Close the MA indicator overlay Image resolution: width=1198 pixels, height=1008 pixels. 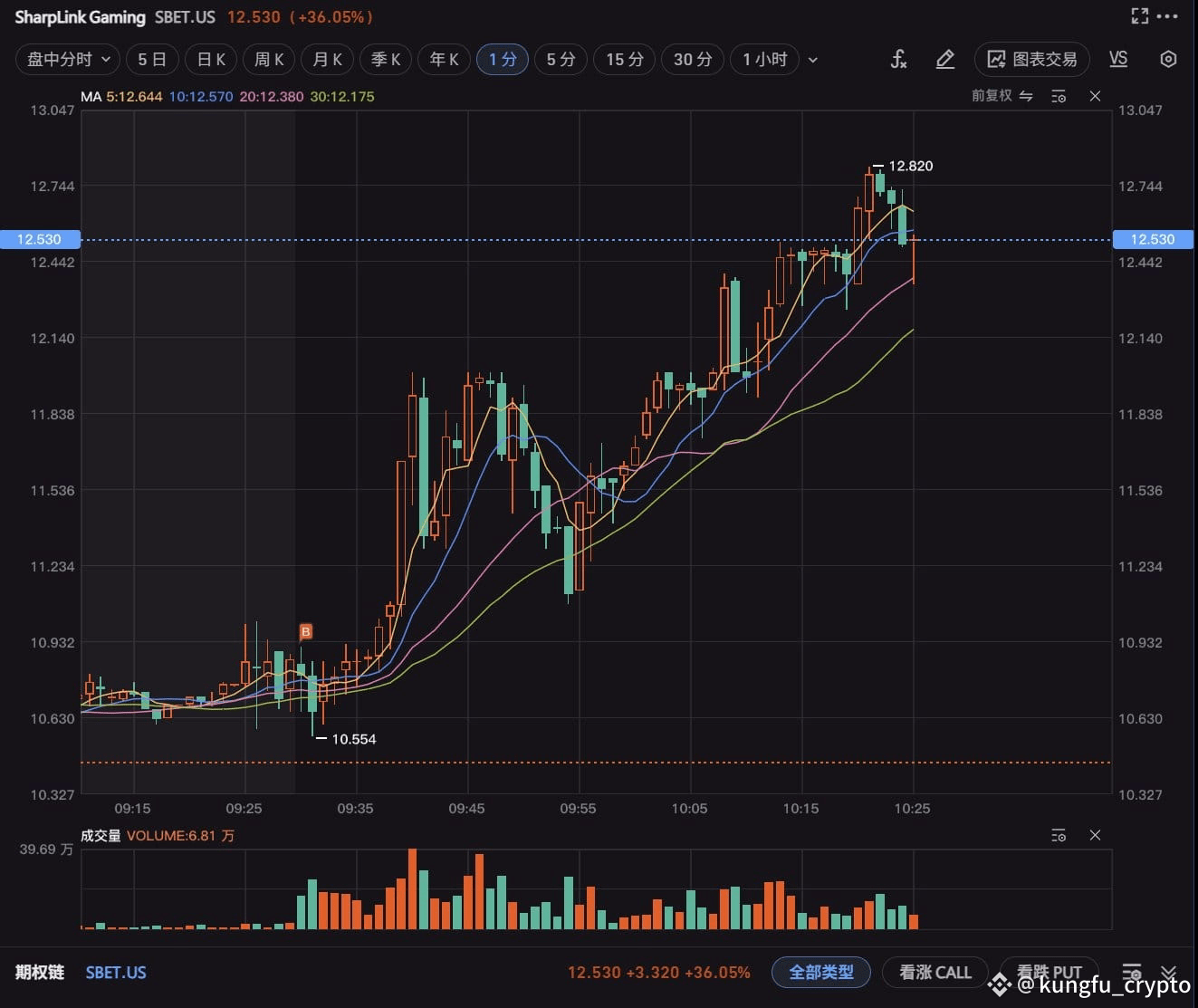coord(1095,96)
